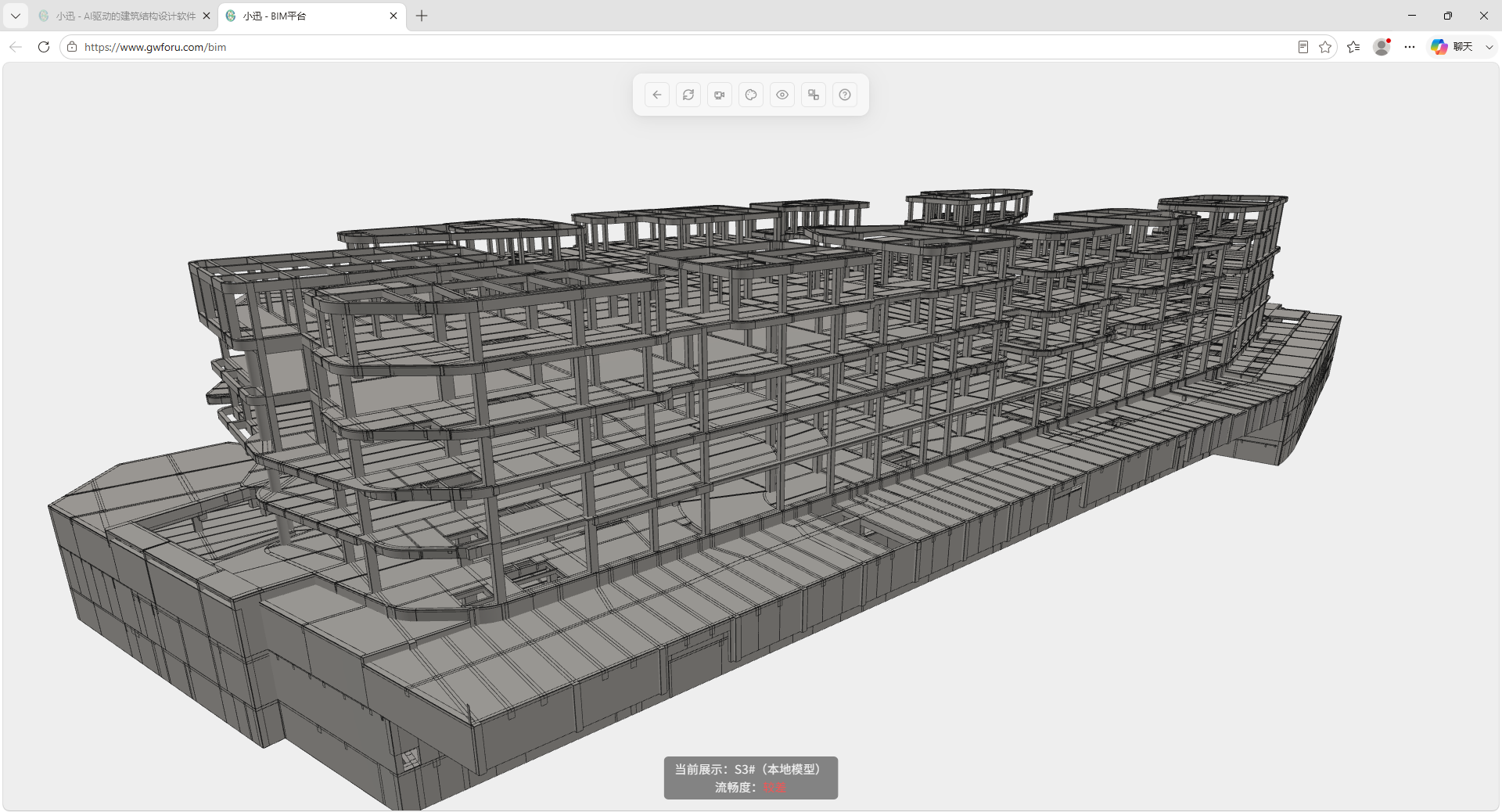Open the component grouping squares tool
This screenshot has width=1502, height=812.
tap(814, 95)
